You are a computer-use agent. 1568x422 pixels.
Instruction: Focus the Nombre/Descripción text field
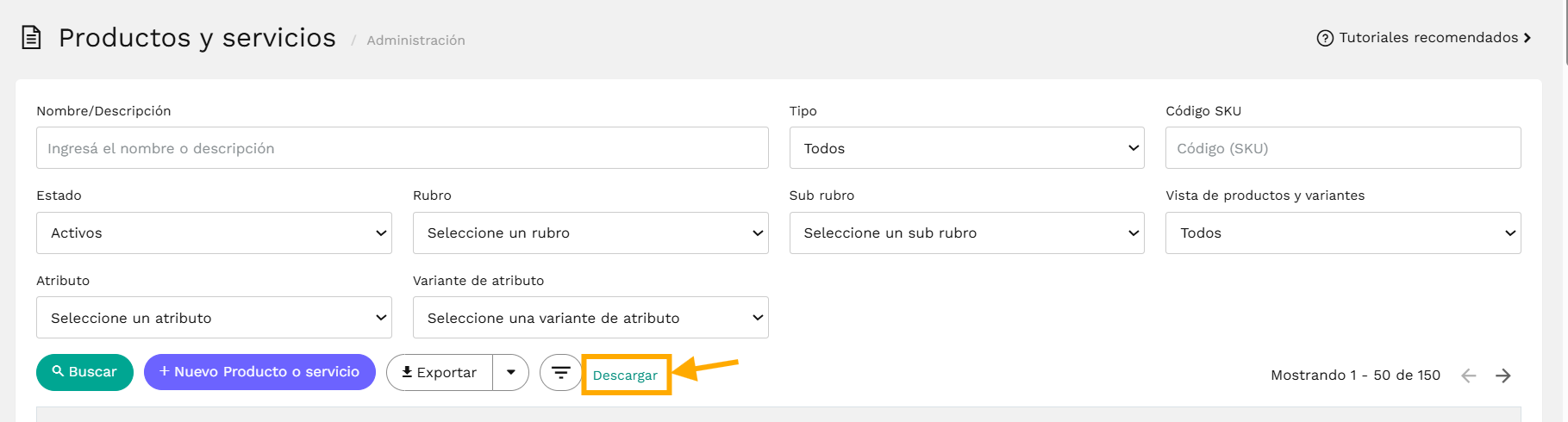[x=403, y=148]
